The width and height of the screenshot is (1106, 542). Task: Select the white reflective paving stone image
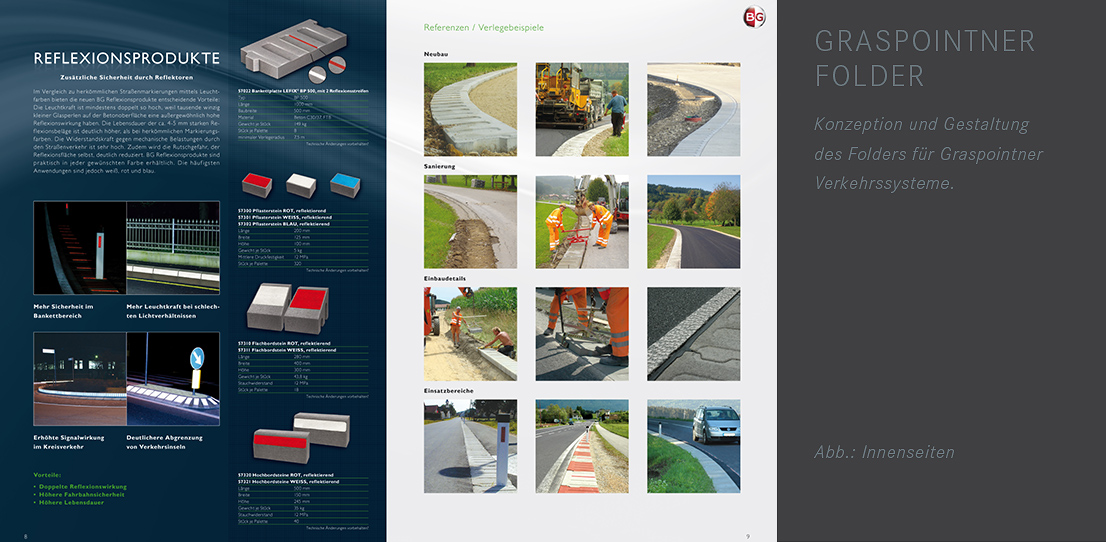click(301, 184)
